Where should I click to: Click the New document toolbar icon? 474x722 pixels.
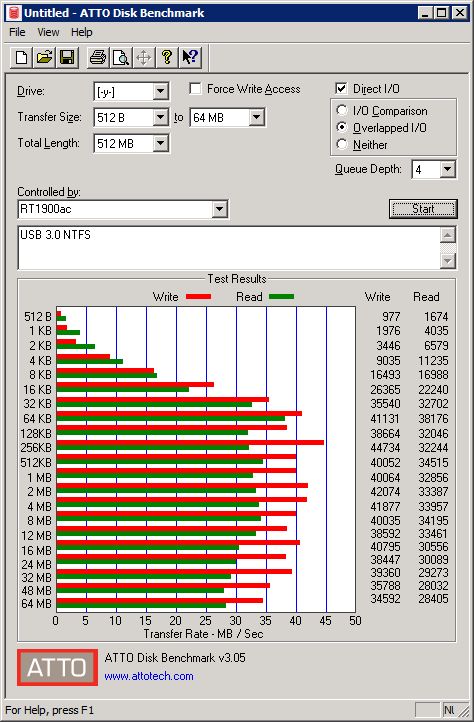pyautogui.click(x=21, y=58)
